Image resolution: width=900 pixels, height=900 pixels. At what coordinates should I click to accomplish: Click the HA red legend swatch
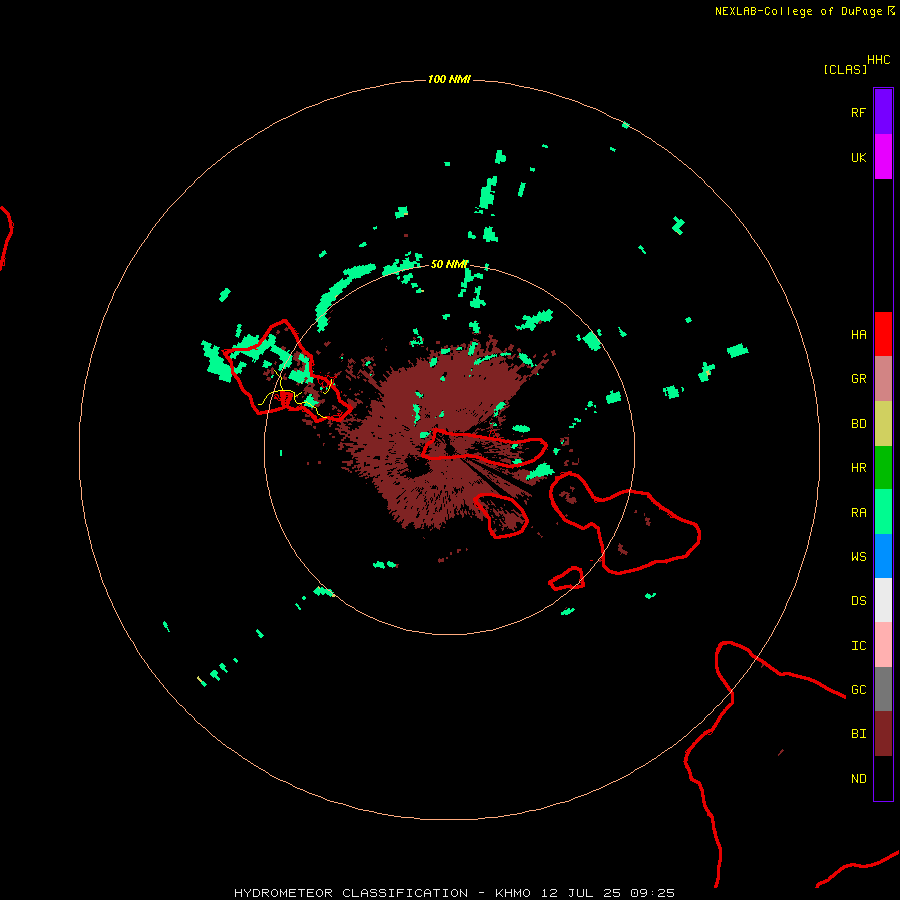[883, 334]
